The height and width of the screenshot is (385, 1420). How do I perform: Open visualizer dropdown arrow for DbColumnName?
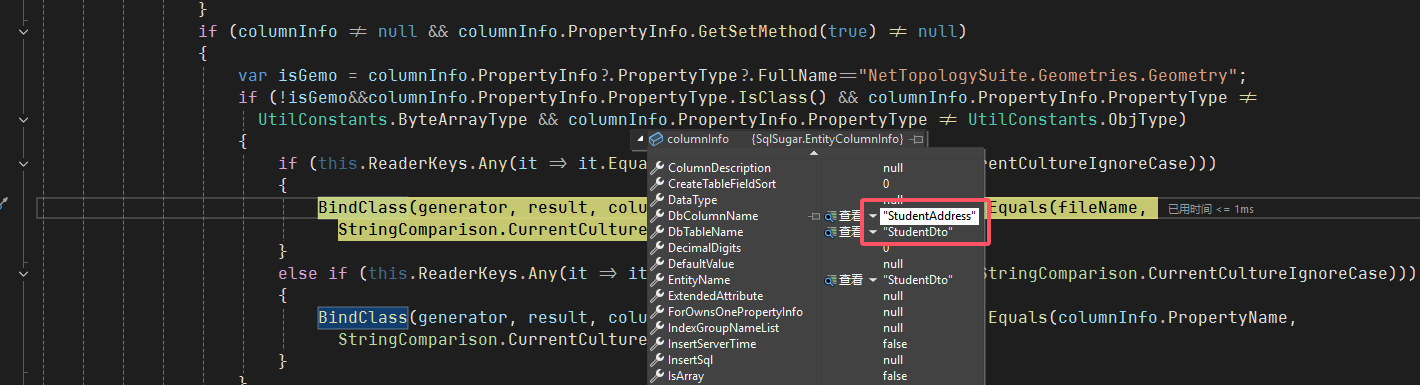coord(873,216)
